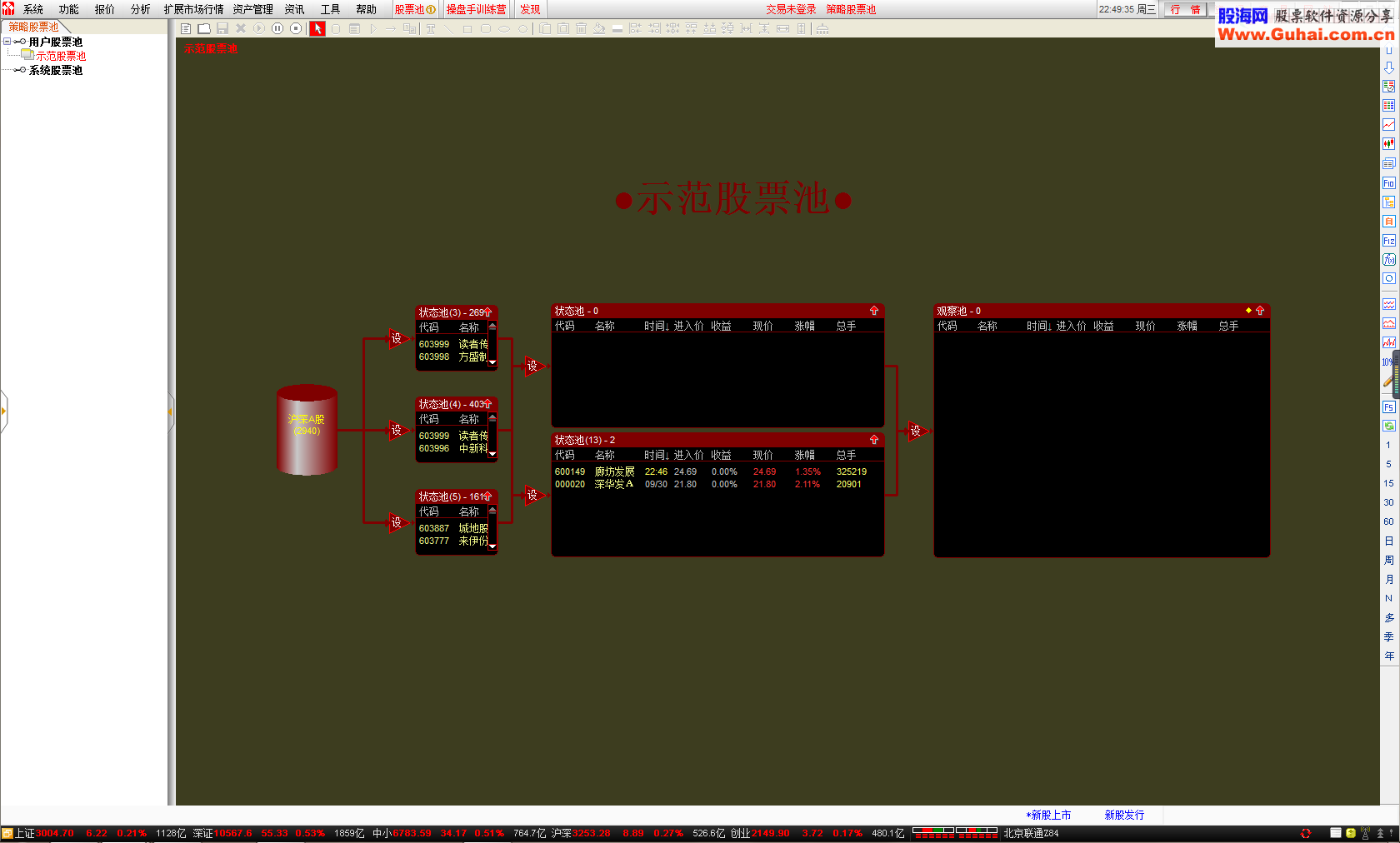Click the new document icon in the toolbar
Screen dimensions: 1400x843
tap(186, 28)
